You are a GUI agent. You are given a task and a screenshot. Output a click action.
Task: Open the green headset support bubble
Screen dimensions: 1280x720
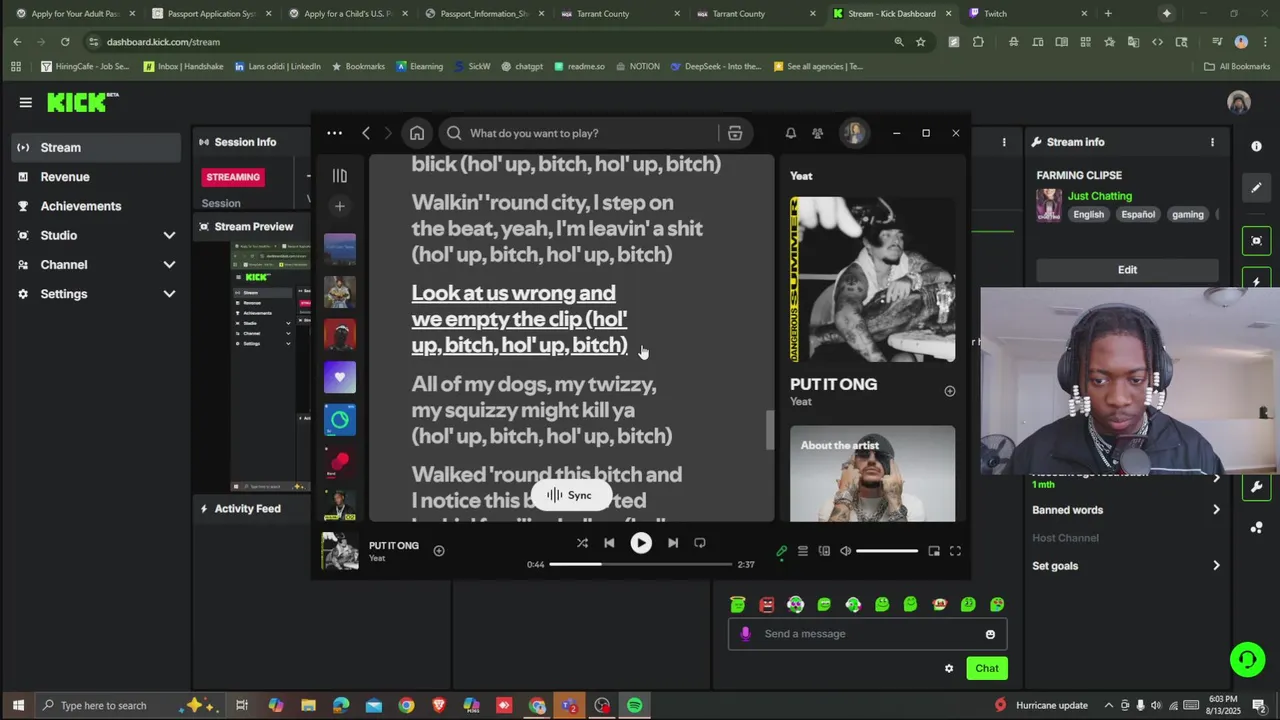pyautogui.click(x=1247, y=659)
